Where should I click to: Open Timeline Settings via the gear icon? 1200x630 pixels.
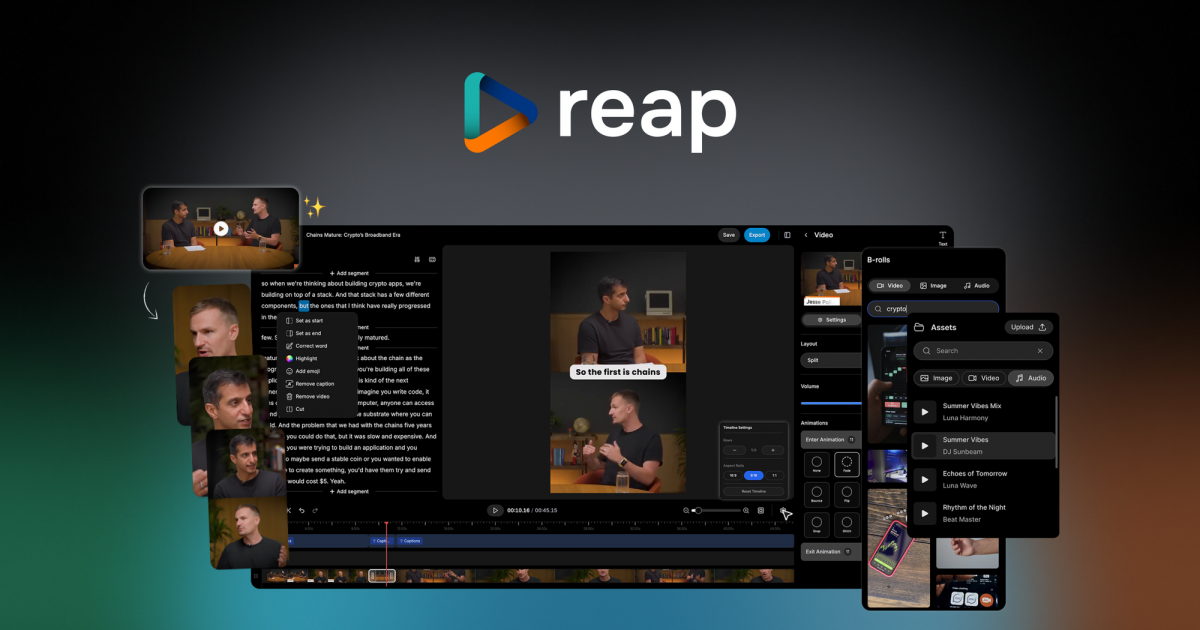coord(784,510)
